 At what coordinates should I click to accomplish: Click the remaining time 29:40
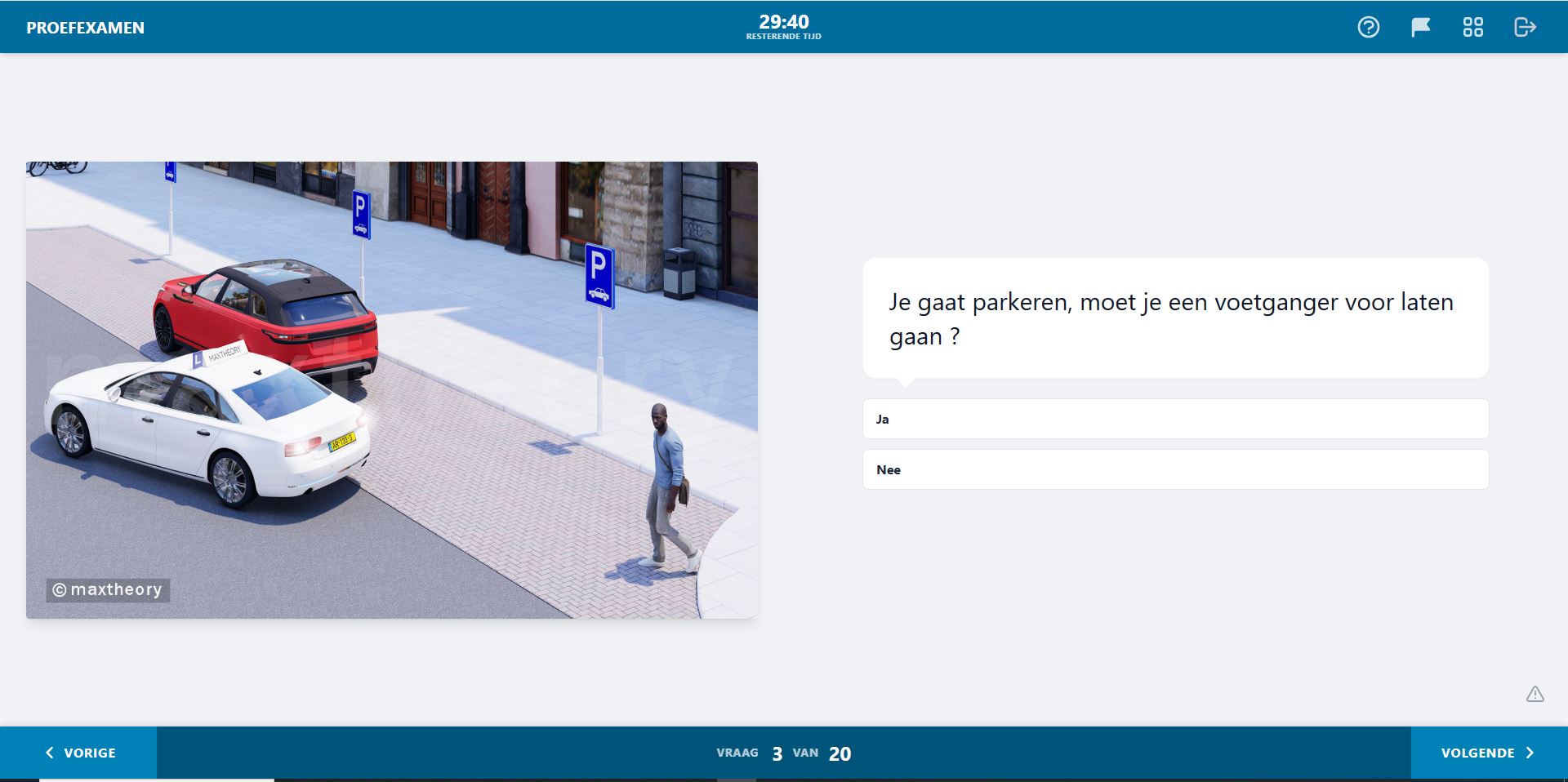tap(784, 22)
